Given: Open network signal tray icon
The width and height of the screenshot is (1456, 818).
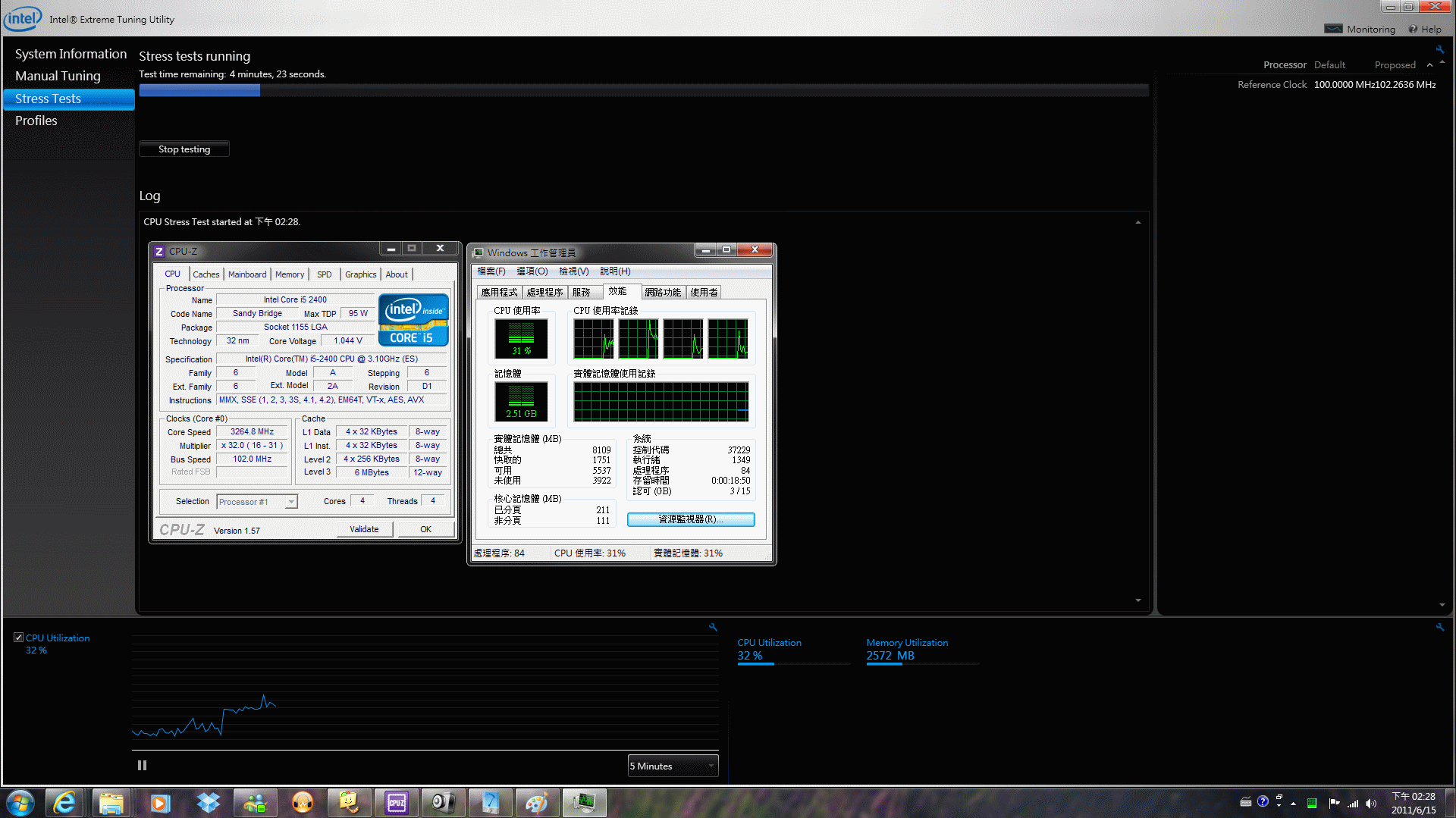Looking at the screenshot, I should coord(1353,804).
